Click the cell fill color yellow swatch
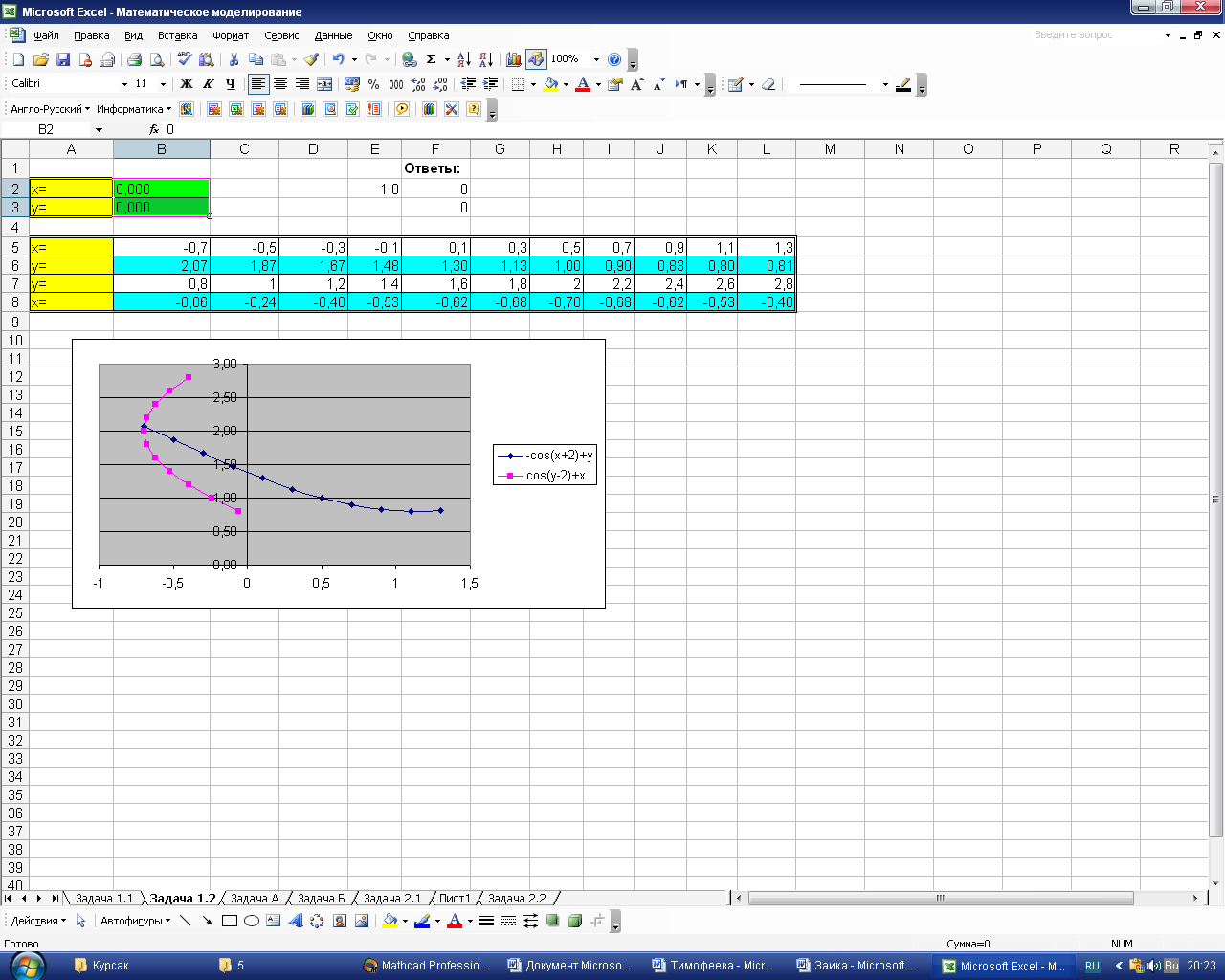1225x980 pixels. [551, 84]
